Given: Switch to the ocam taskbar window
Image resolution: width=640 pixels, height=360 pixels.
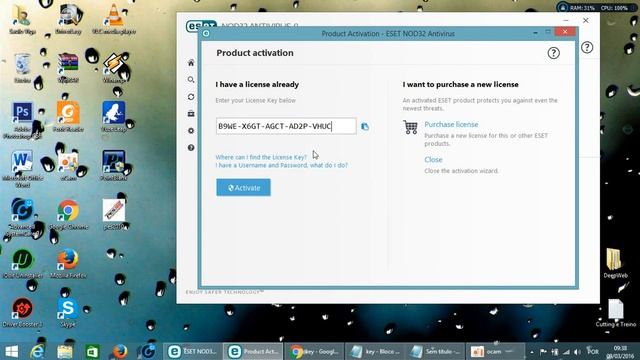Looking at the screenshot, I should [495, 351].
